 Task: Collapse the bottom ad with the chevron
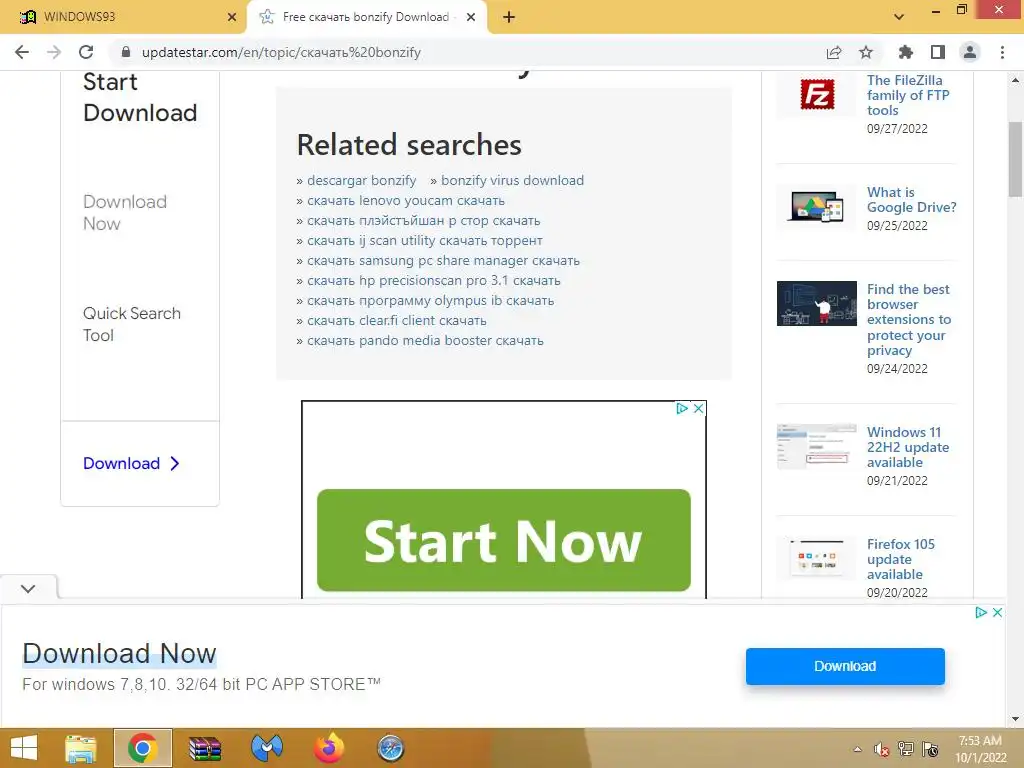28,588
